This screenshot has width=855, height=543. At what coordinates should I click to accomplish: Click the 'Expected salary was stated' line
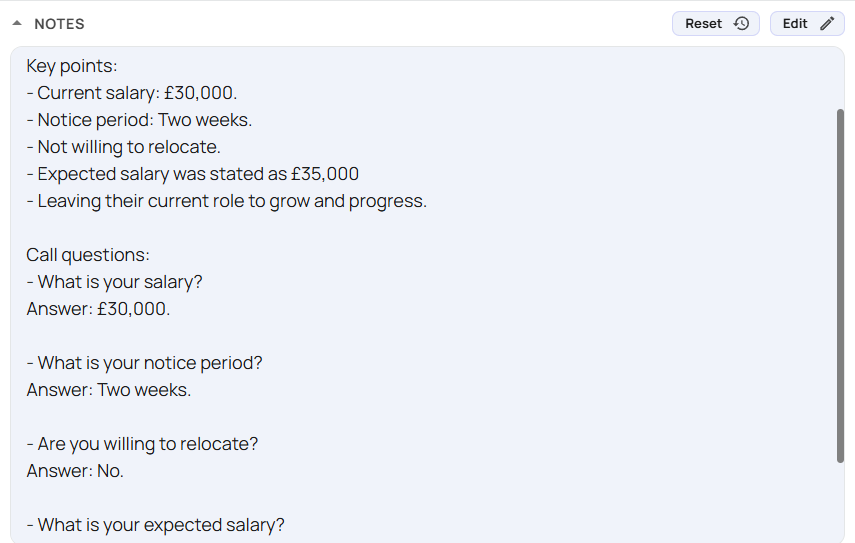[192, 174]
